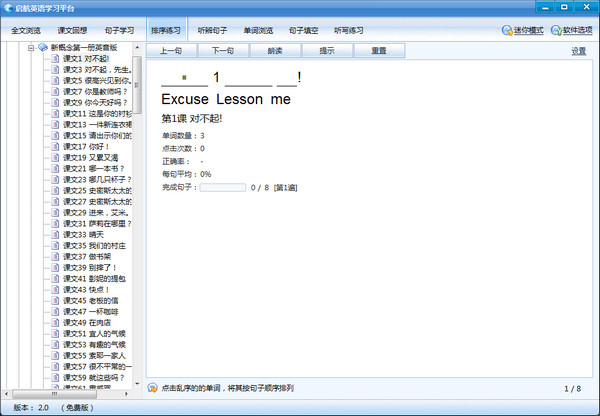600x416 pixels.
Task: Select lesson 课文15 in the tree
Action: tap(97, 136)
